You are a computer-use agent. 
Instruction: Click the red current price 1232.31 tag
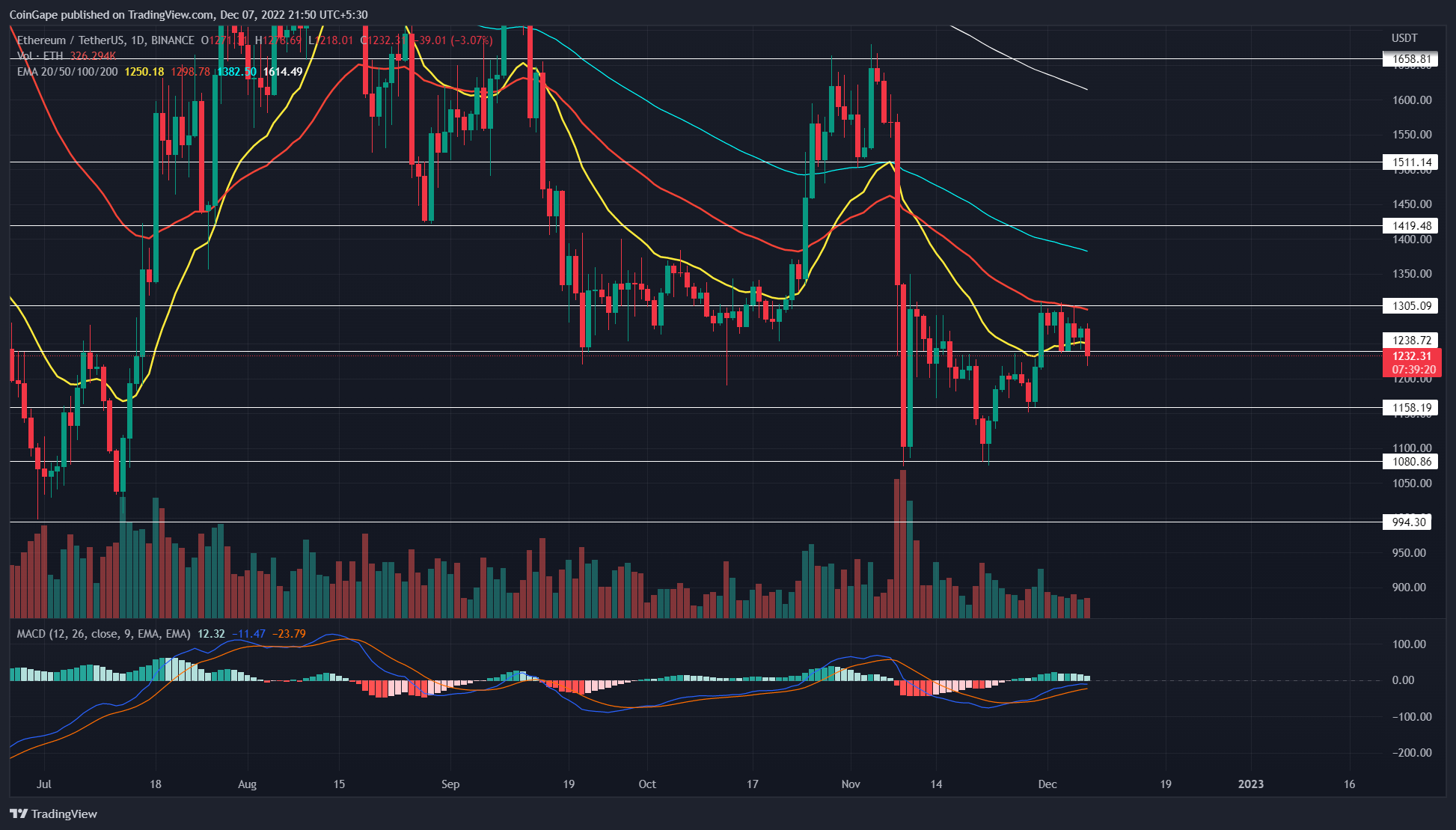[x=1410, y=363]
